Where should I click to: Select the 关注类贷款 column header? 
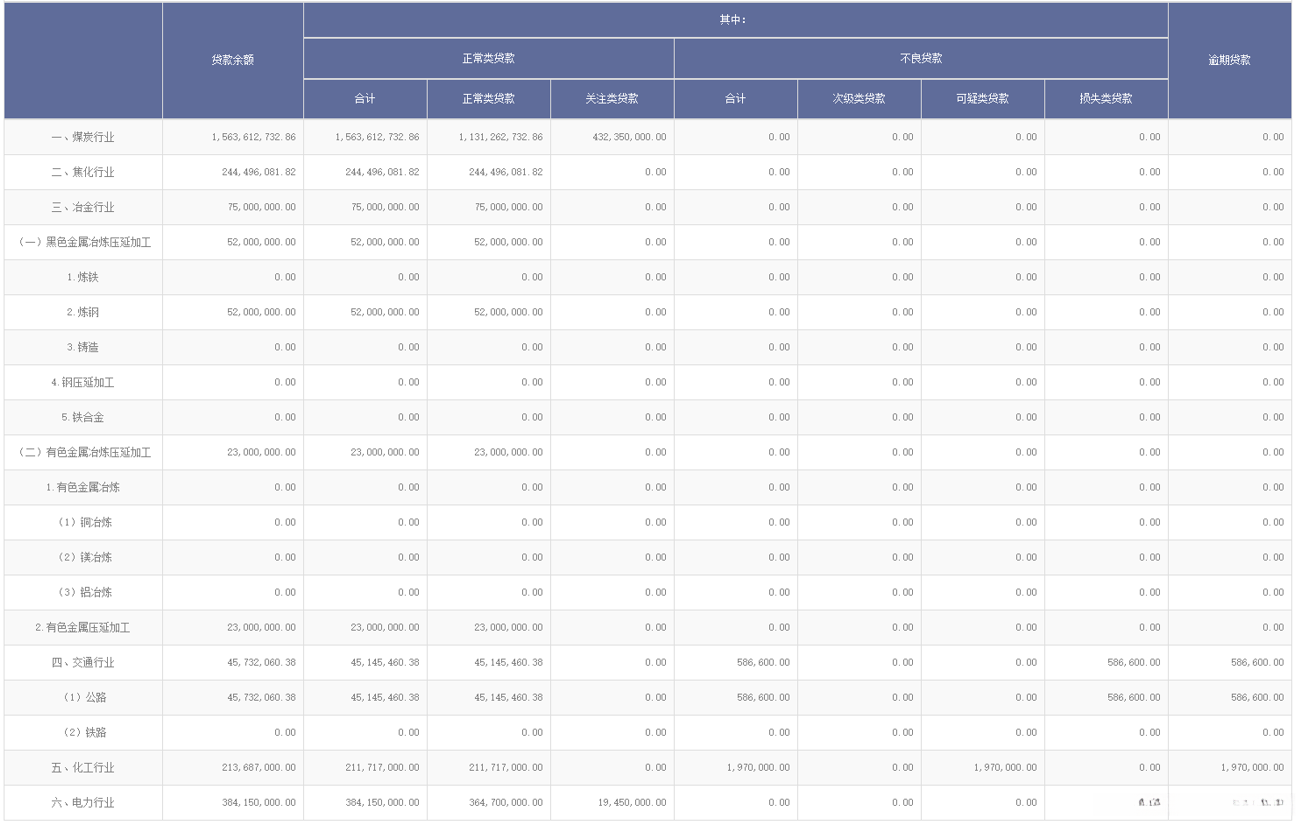[x=612, y=99]
